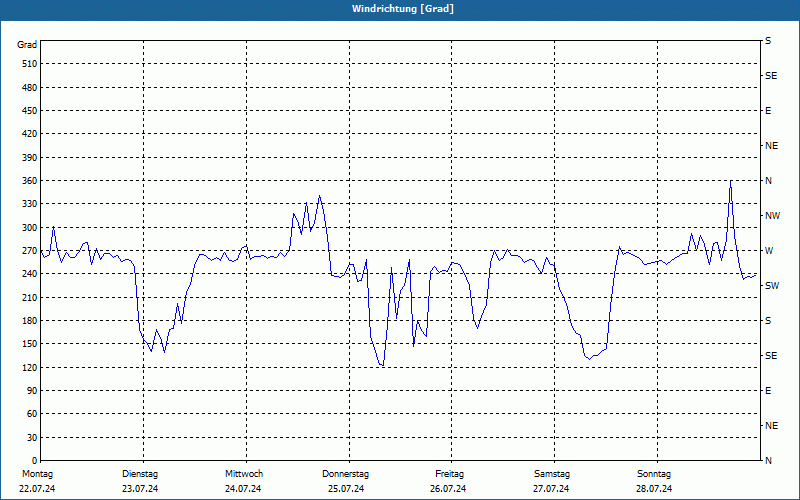The width and height of the screenshot is (800, 500).
Task: Click the 360 degree axis label
Action: pos(30,181)
